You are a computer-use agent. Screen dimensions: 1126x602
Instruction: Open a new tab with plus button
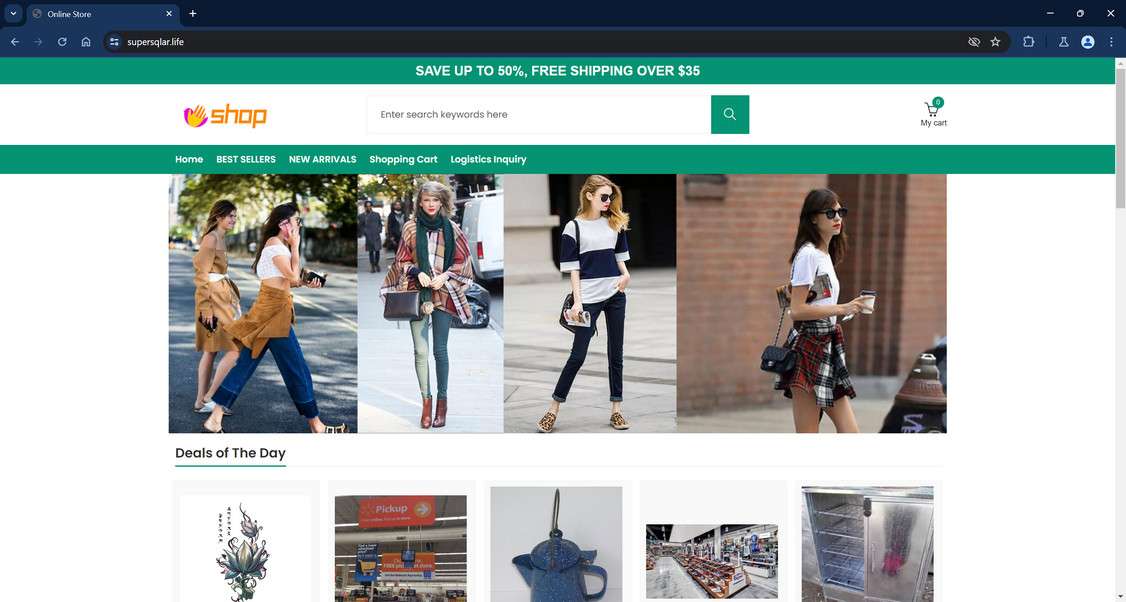click(x=192, y=14)
